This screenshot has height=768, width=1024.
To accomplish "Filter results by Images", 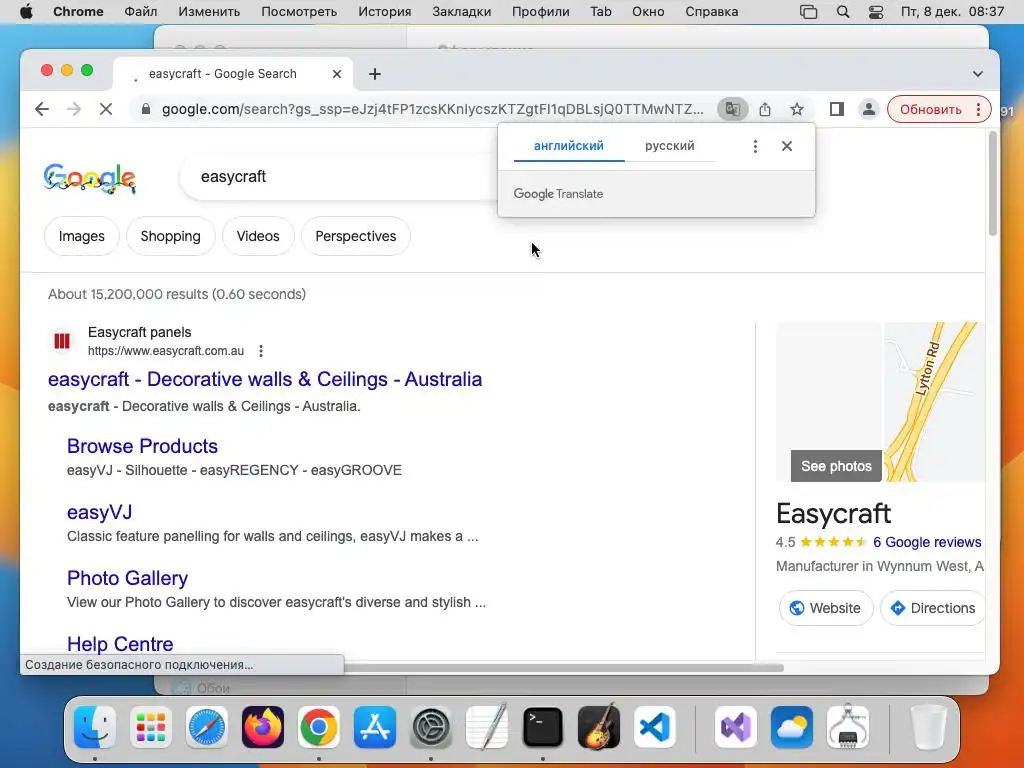I will (x=82, y=236).
